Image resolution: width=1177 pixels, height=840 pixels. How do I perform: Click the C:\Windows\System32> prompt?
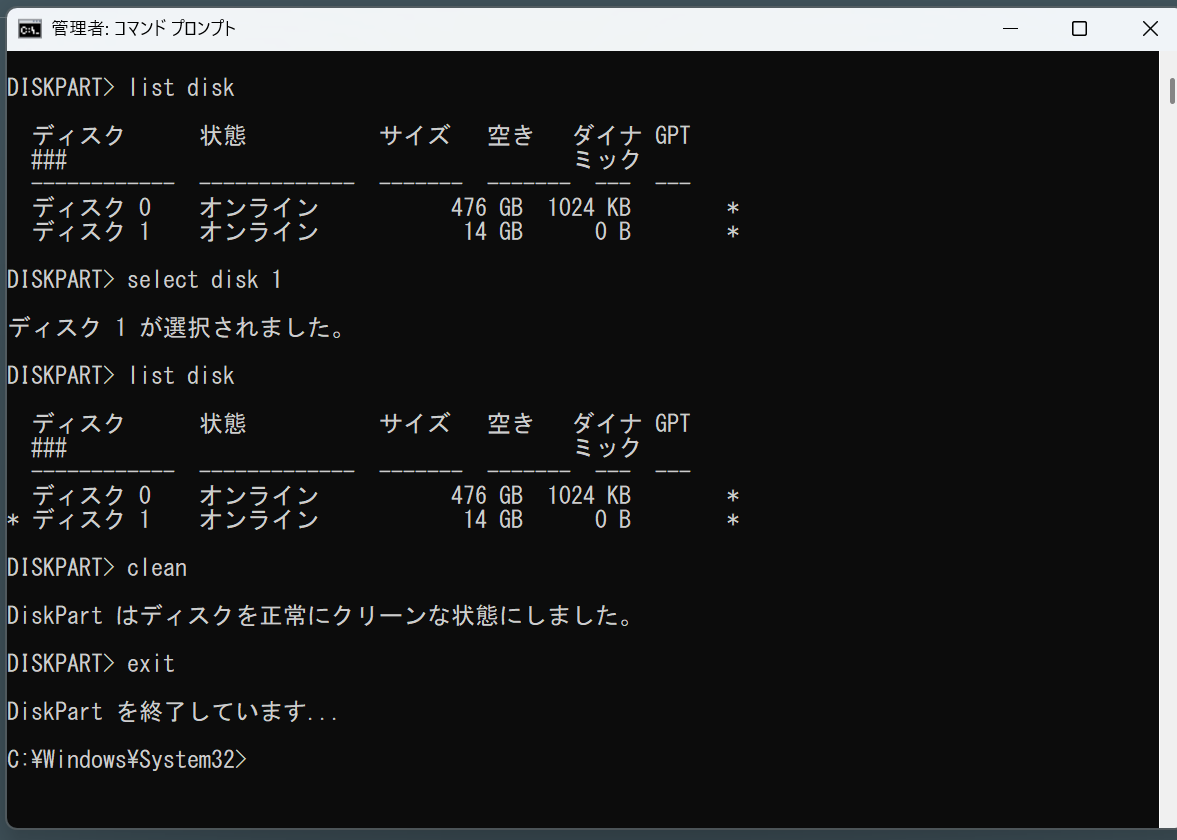[125, 760]
